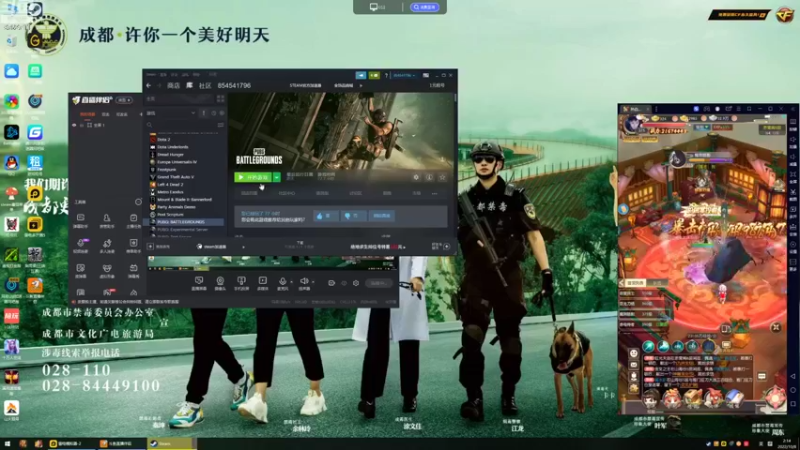
Task: Click the Android home circle in emulator sidebar
Action: 793,390
